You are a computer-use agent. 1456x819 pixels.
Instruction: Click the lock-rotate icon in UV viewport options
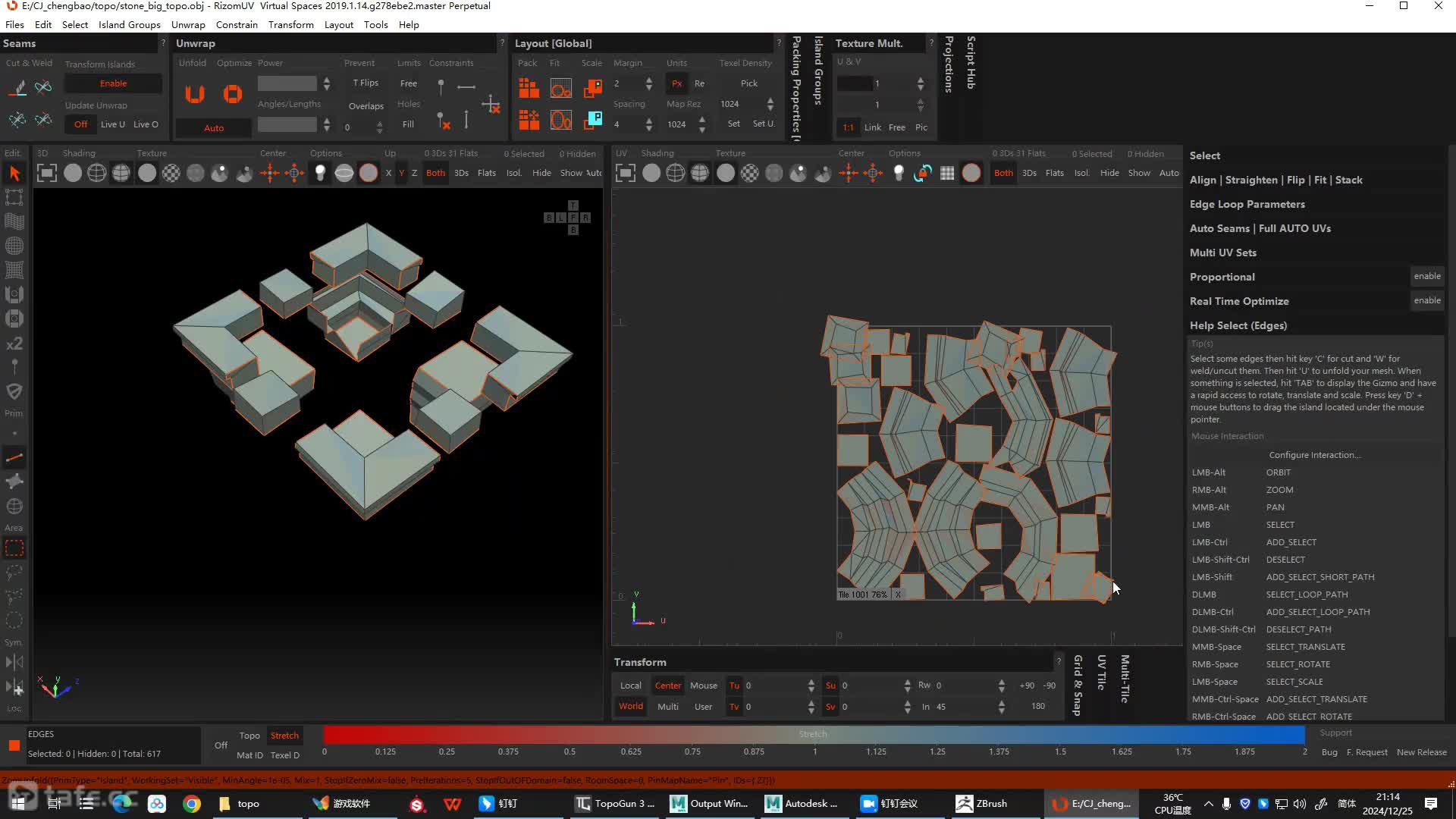tap(923, 173)
